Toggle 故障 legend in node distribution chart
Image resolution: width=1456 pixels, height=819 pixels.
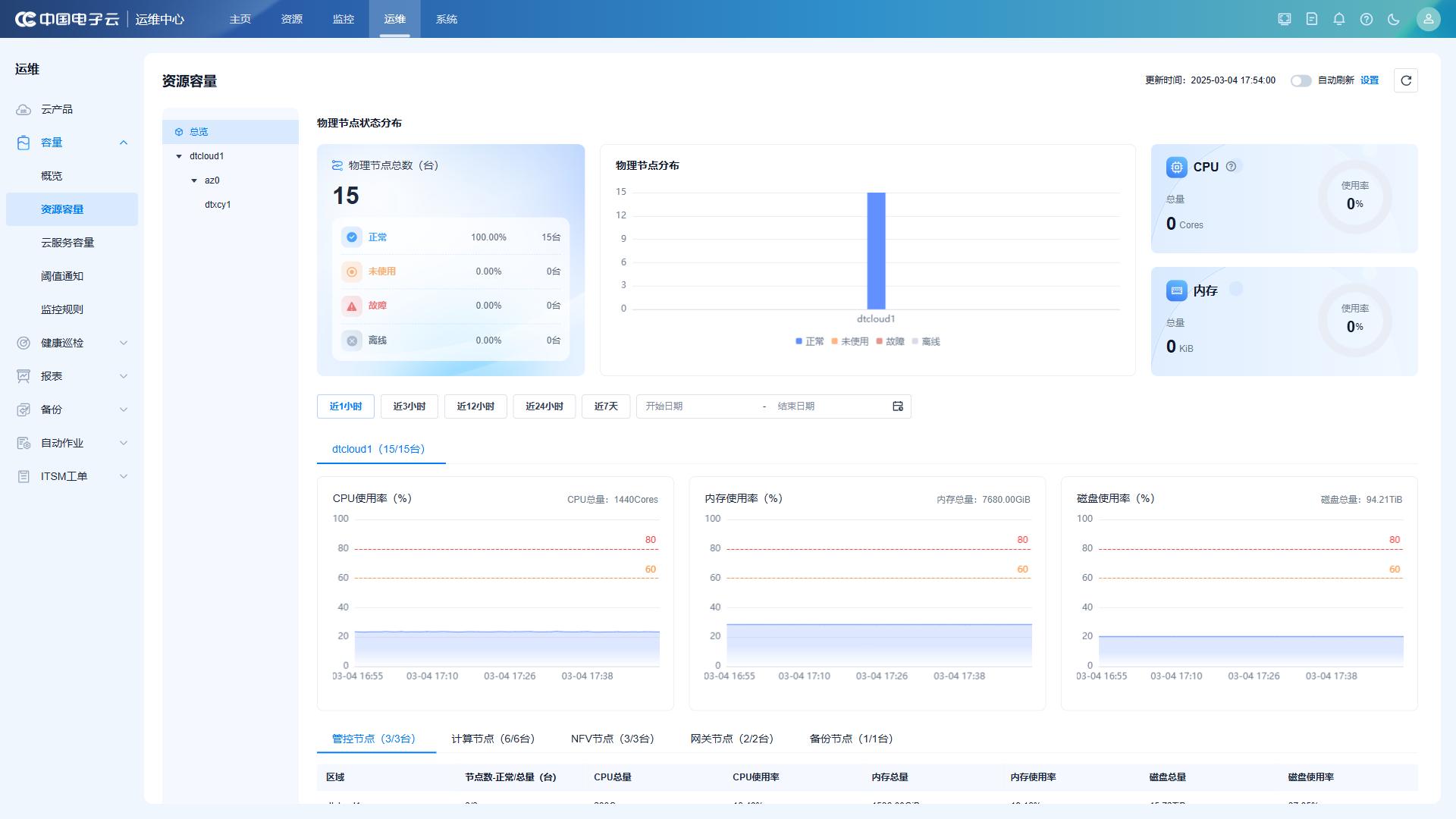[x=890, y=341]
